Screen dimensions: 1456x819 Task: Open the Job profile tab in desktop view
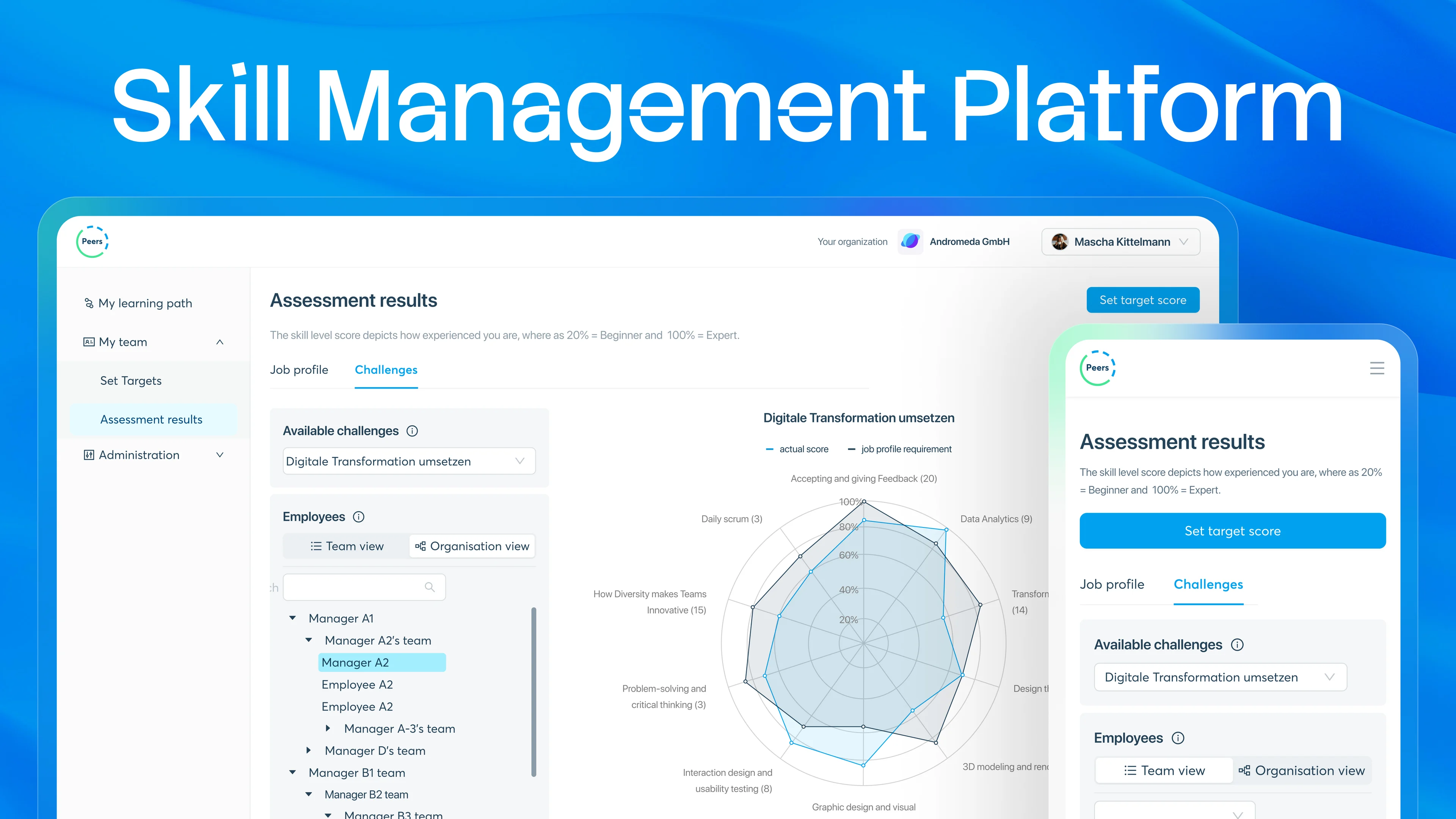tap(299, 370)
